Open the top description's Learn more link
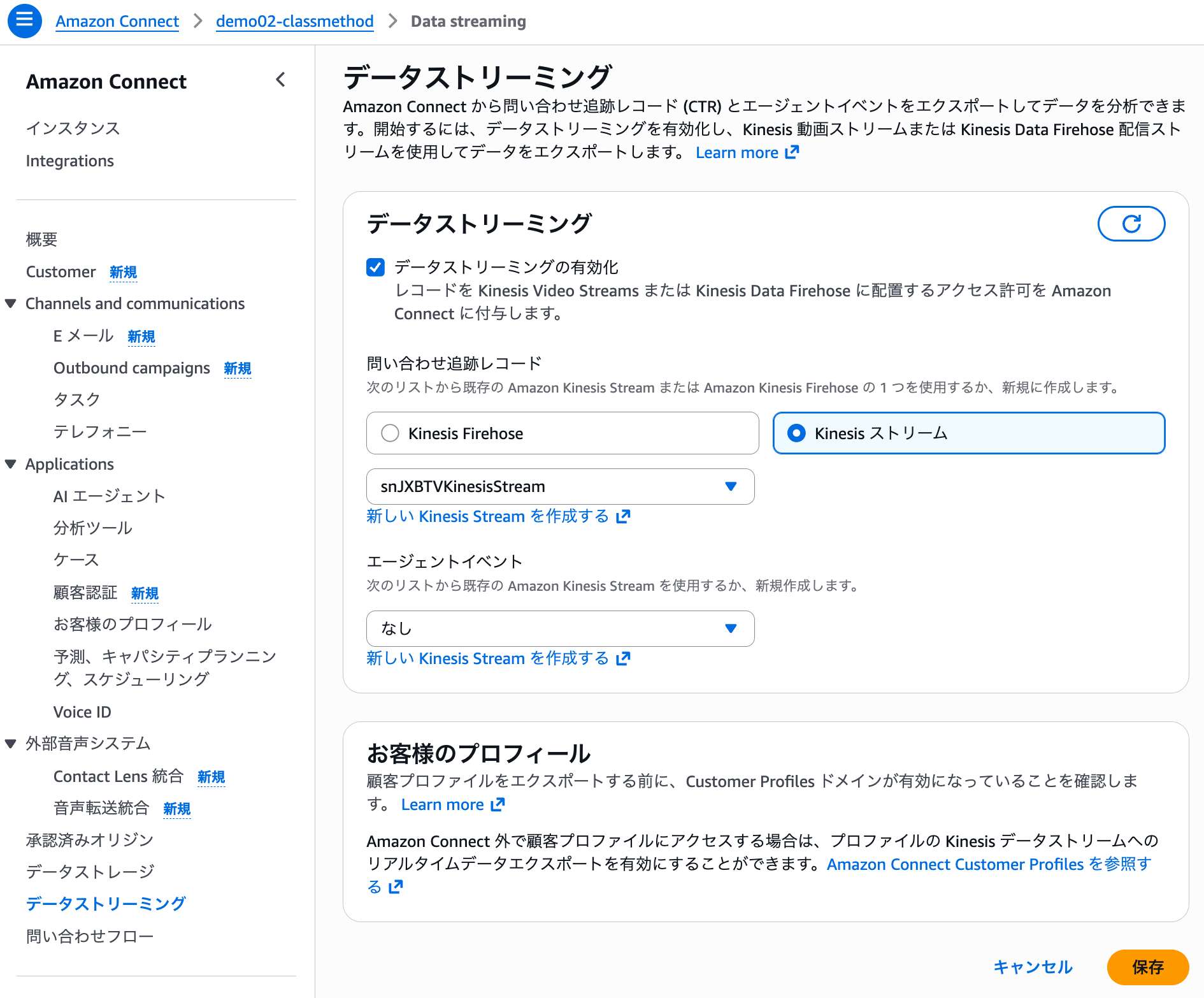Viewport: 1204px width, 998px height. pos(747,153)
